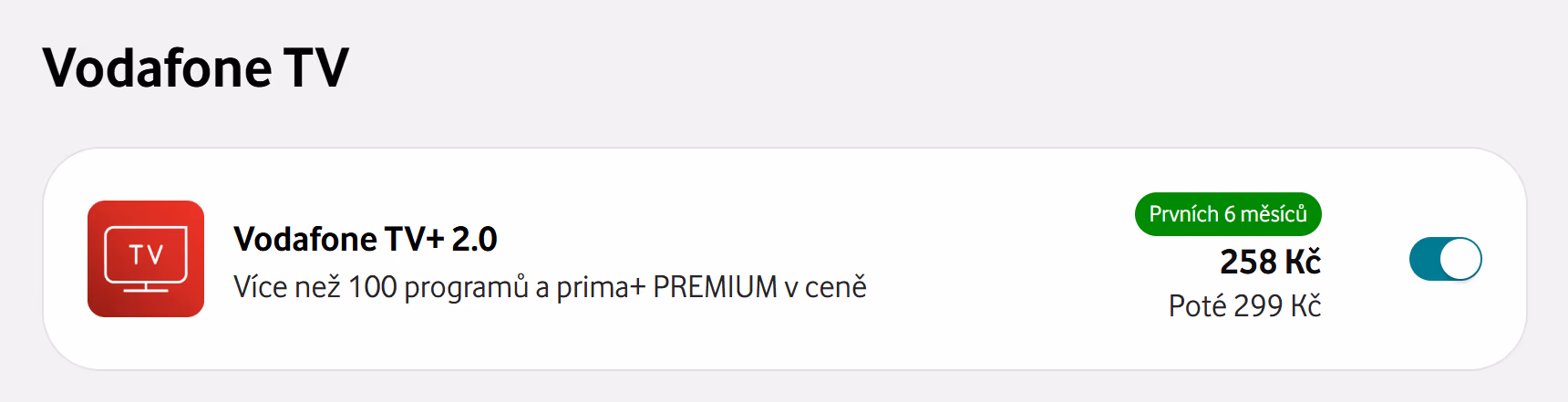Click the white knob of the switch
1568x402 pixels.
pyautogui.click(x=1460, y=259)
